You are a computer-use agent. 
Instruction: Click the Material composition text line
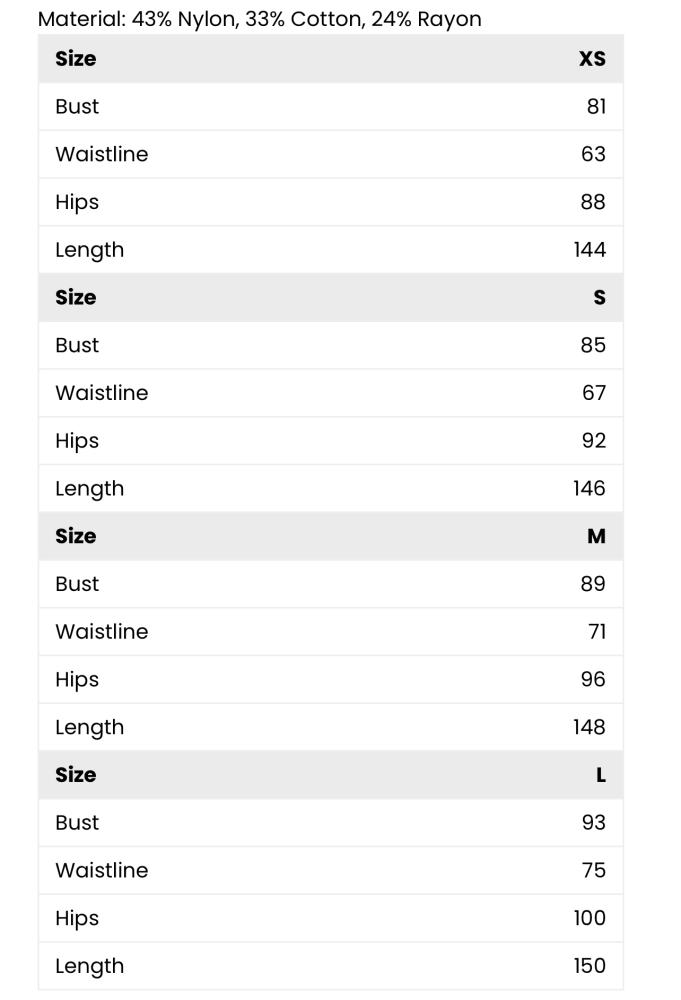260,19
